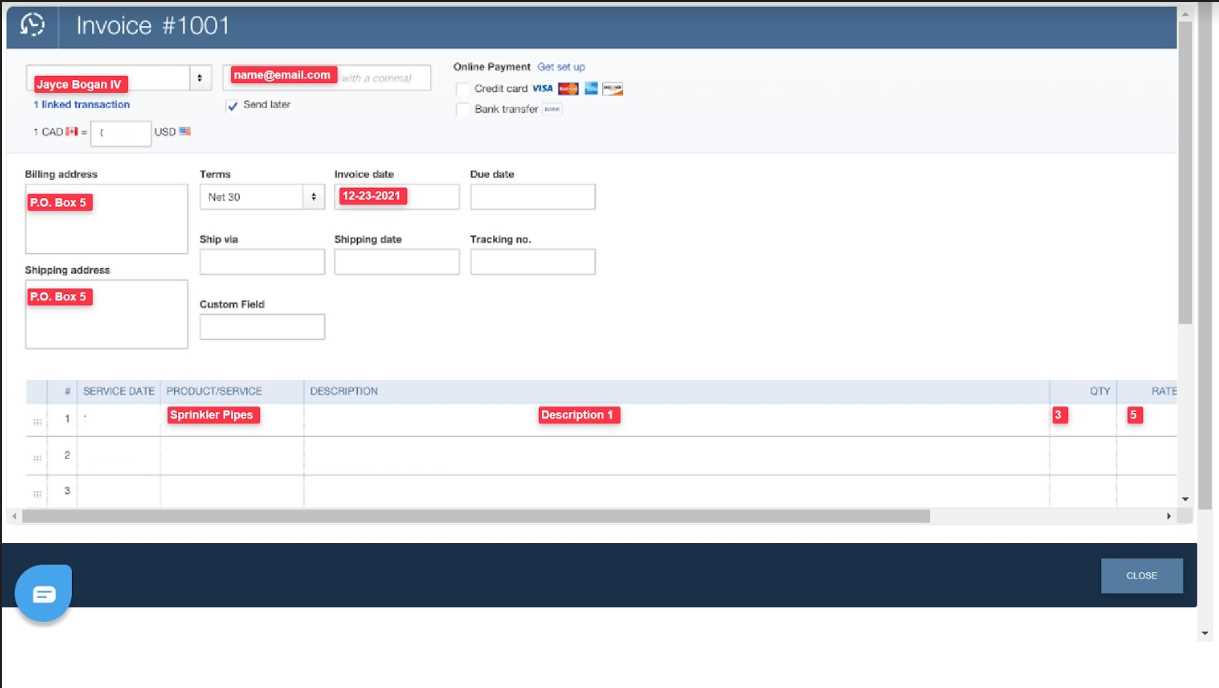
Task: Click the Visa card icon
Action: point(543,89)
